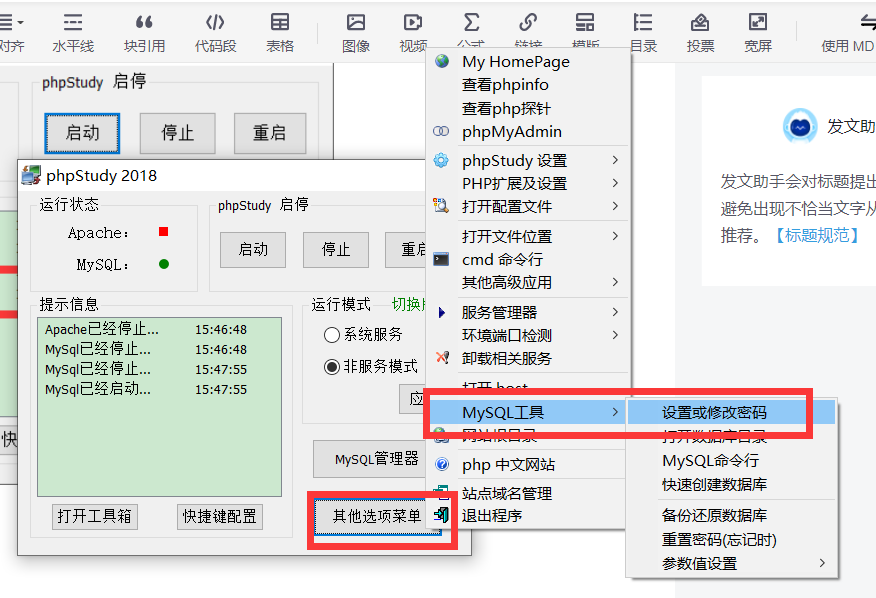Click the phpStudy 2018 title bar icon

point(31,175)
